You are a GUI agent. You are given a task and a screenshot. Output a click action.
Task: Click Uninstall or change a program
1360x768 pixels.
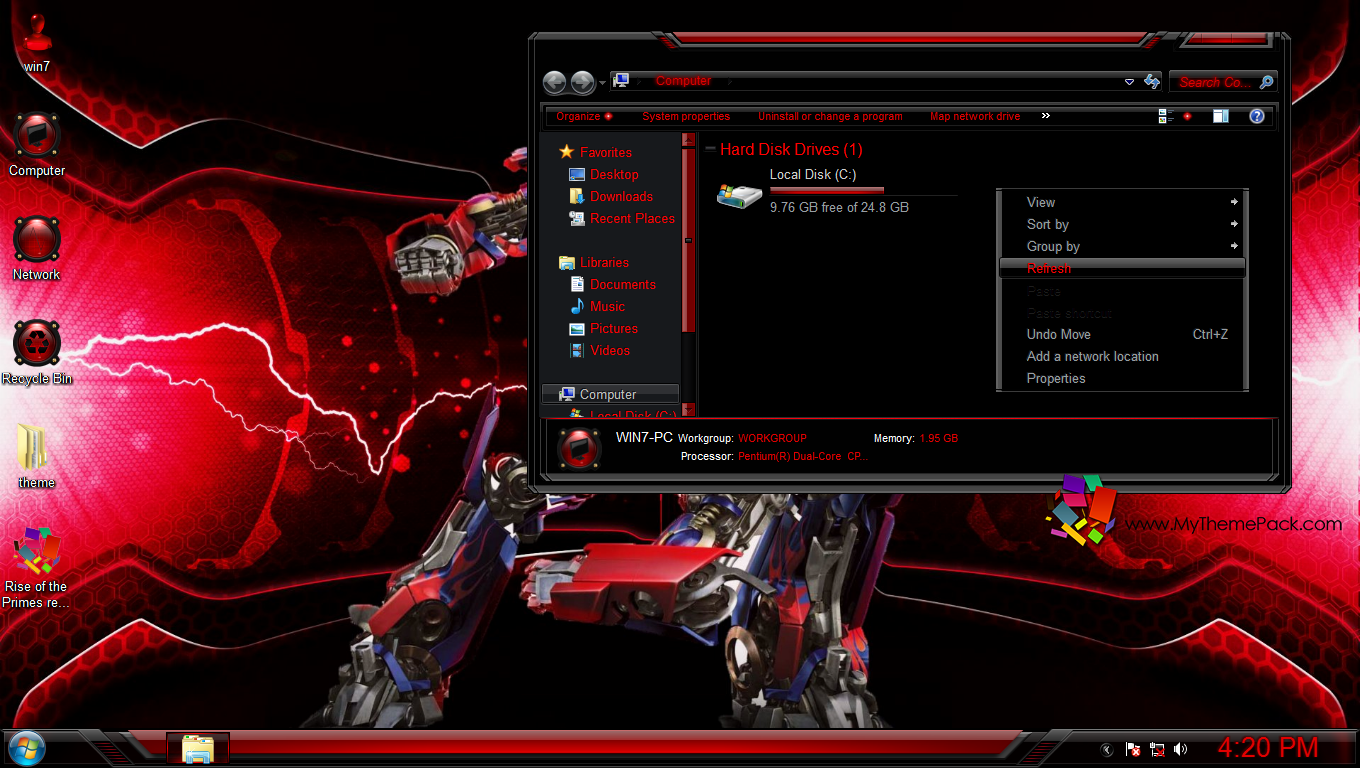coord(830,116)
